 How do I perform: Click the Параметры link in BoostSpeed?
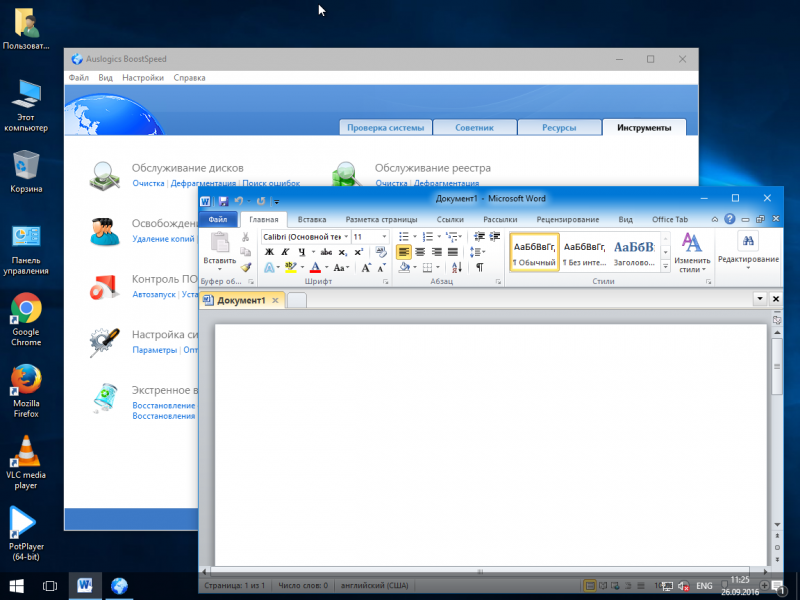tap(155, 349)
